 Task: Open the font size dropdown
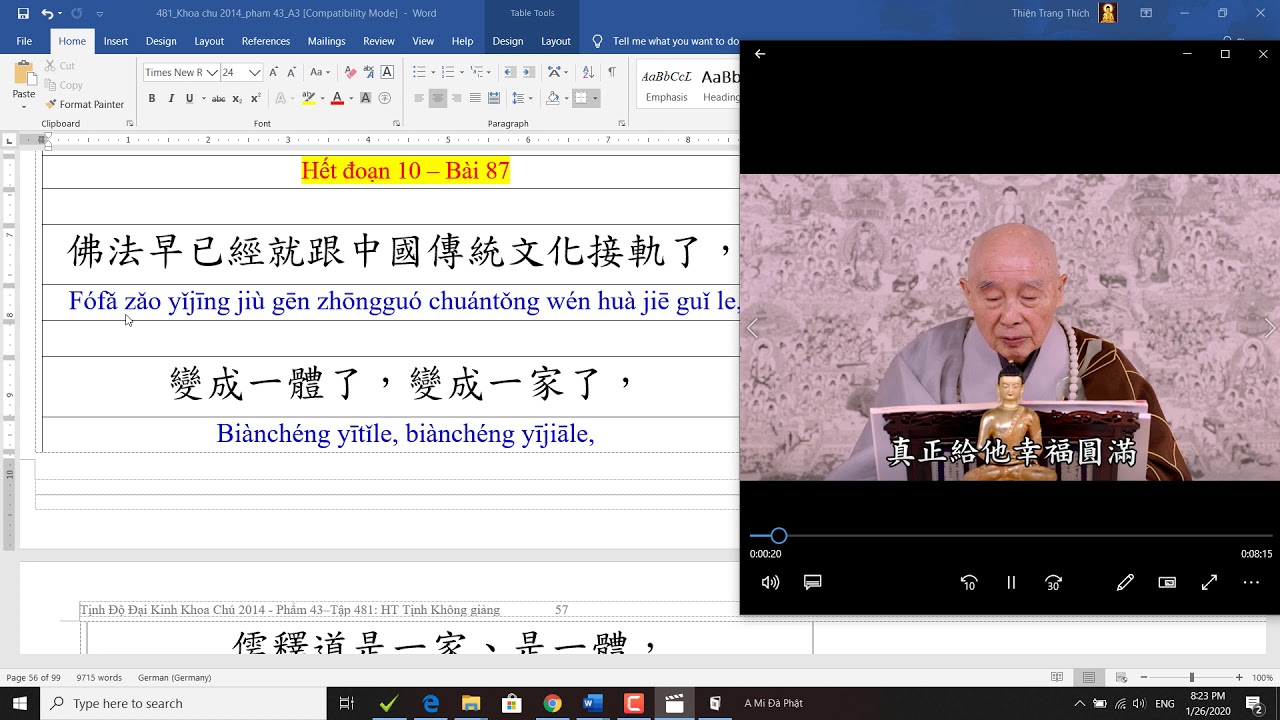[x=255, y=72]
